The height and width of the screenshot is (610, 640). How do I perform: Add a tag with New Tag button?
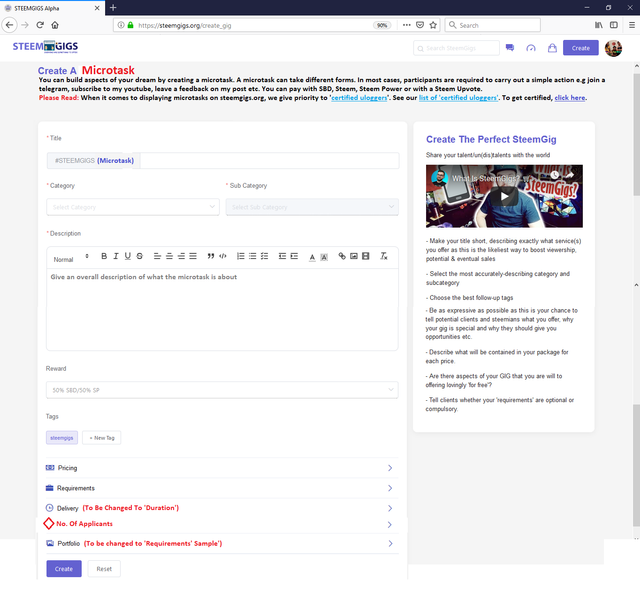coord(102,438)
